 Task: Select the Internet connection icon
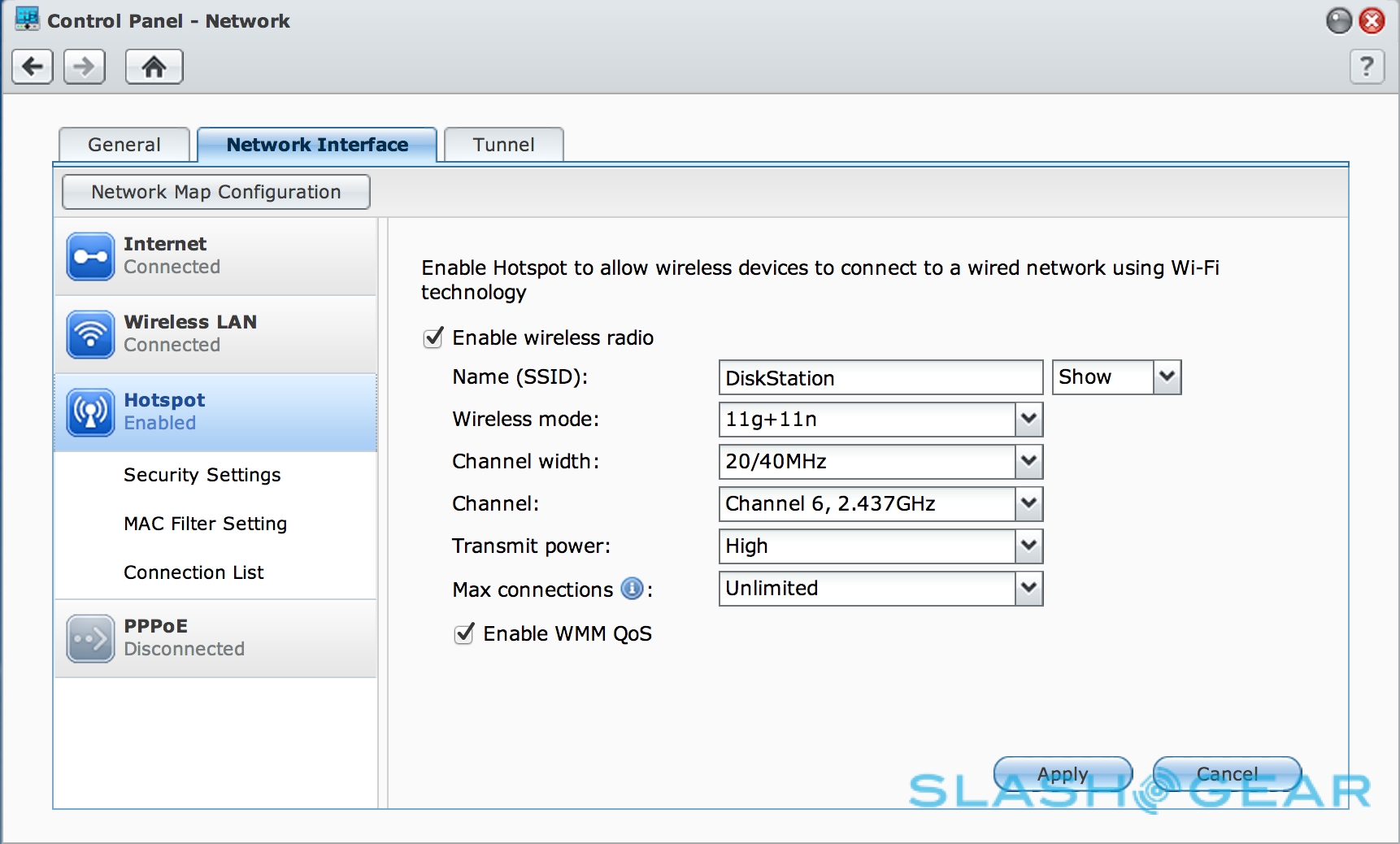pos(90,256)
